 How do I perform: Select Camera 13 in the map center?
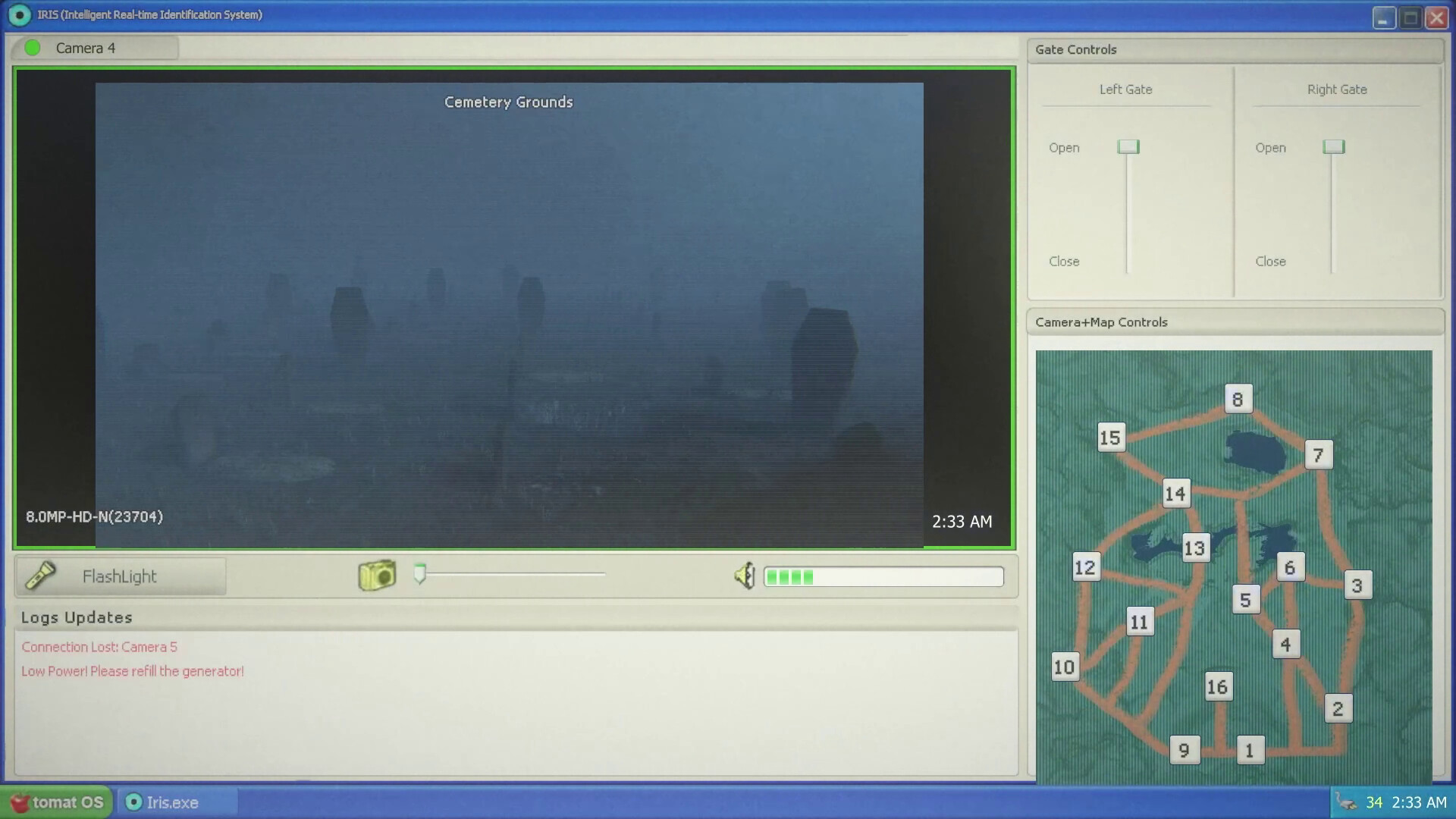click(x=1194, y=549)
